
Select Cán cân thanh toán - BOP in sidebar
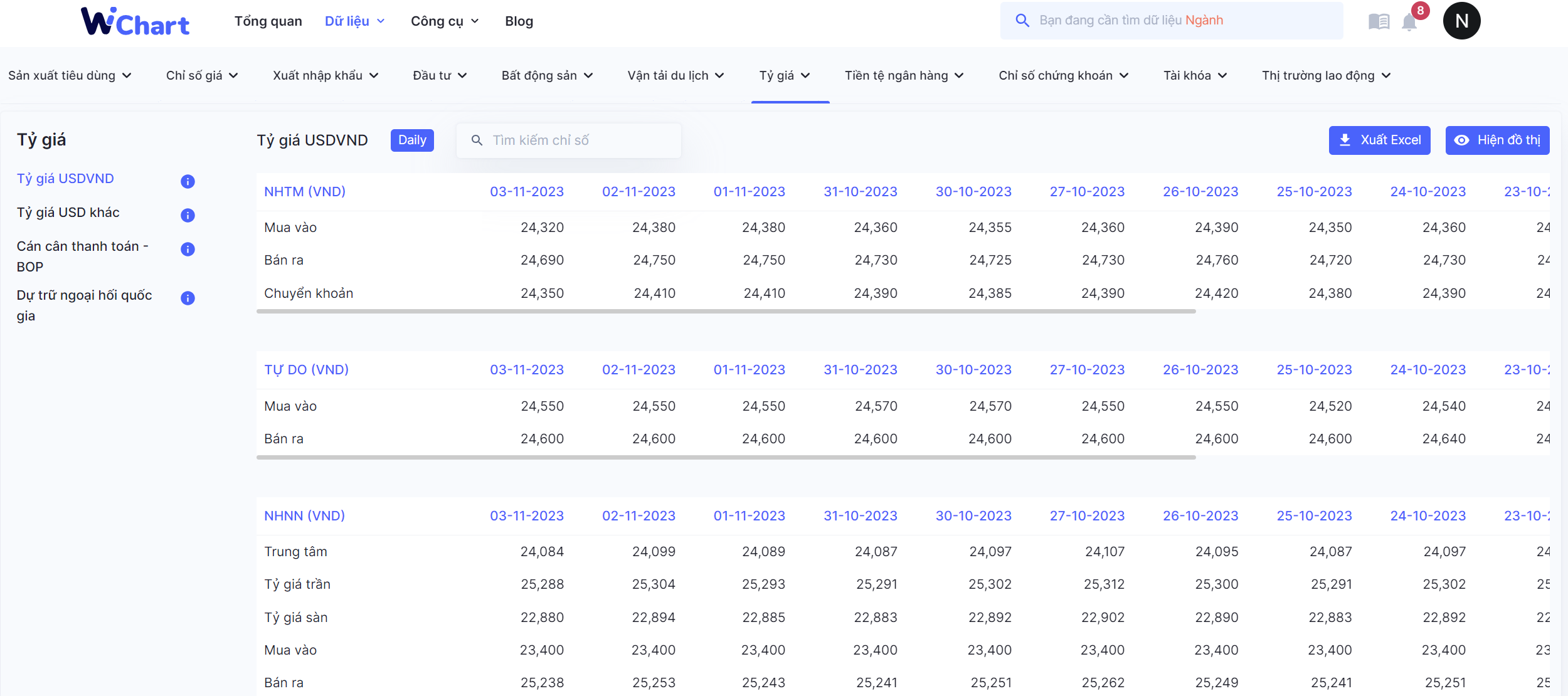click(83, 256)
